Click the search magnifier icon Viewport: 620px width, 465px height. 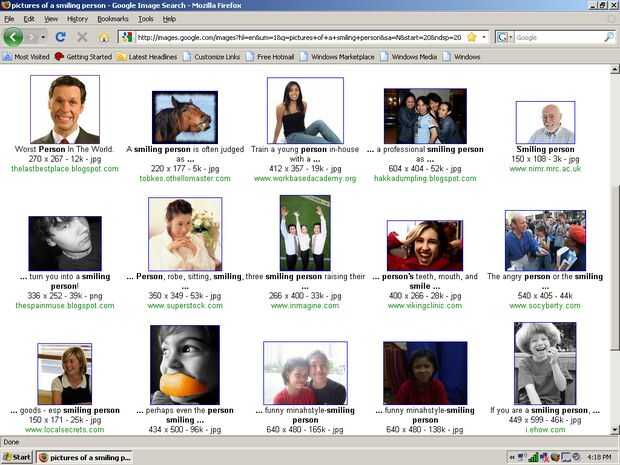pos(609,37)
